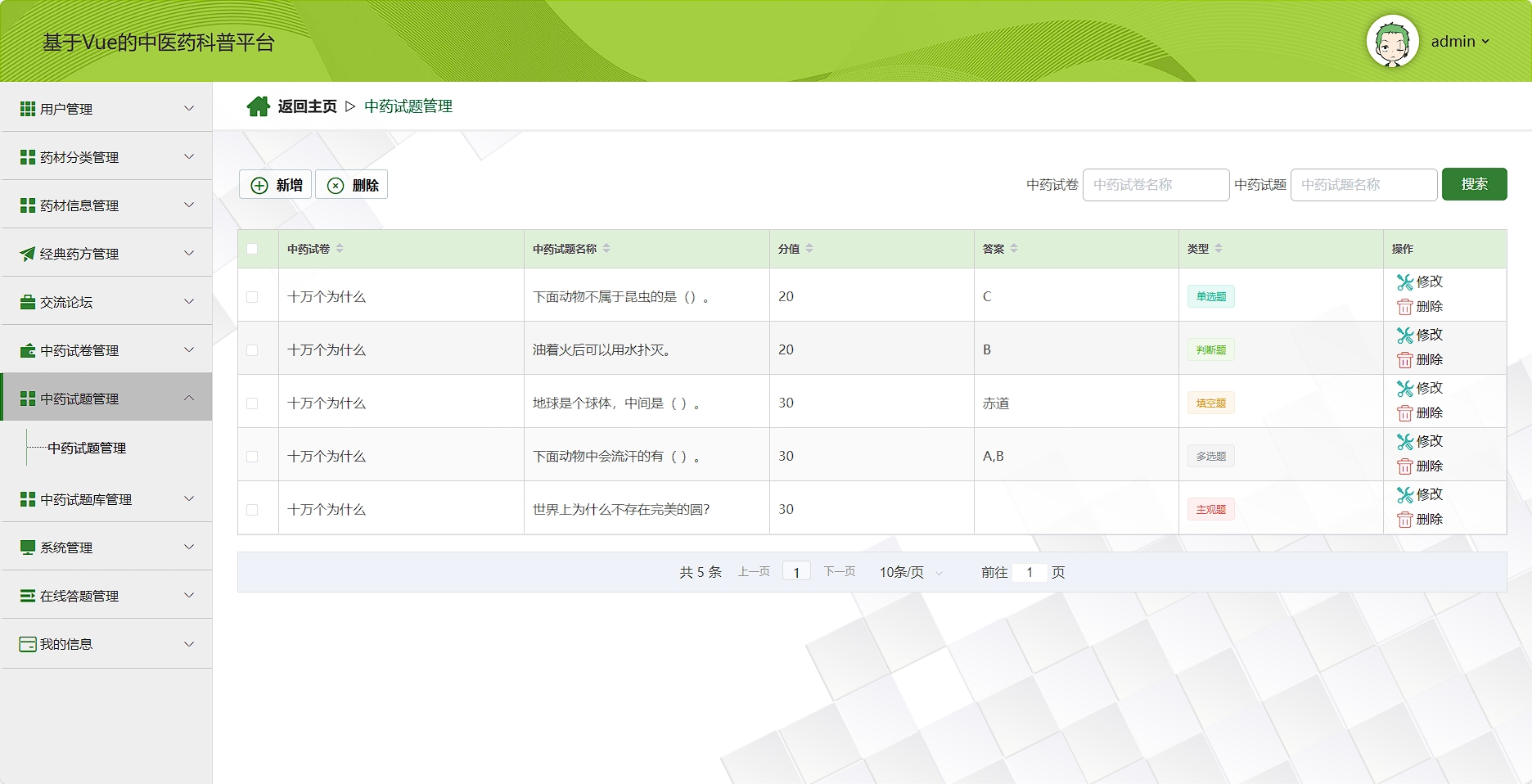Open 中药试题管理 submenu item
This screenshot has width=1532, height=784.
point(87,448)
